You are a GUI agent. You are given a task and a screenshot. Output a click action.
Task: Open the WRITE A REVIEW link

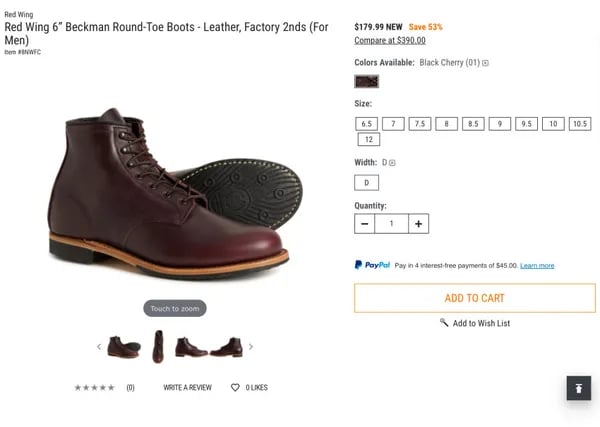[x=188, y=388]
